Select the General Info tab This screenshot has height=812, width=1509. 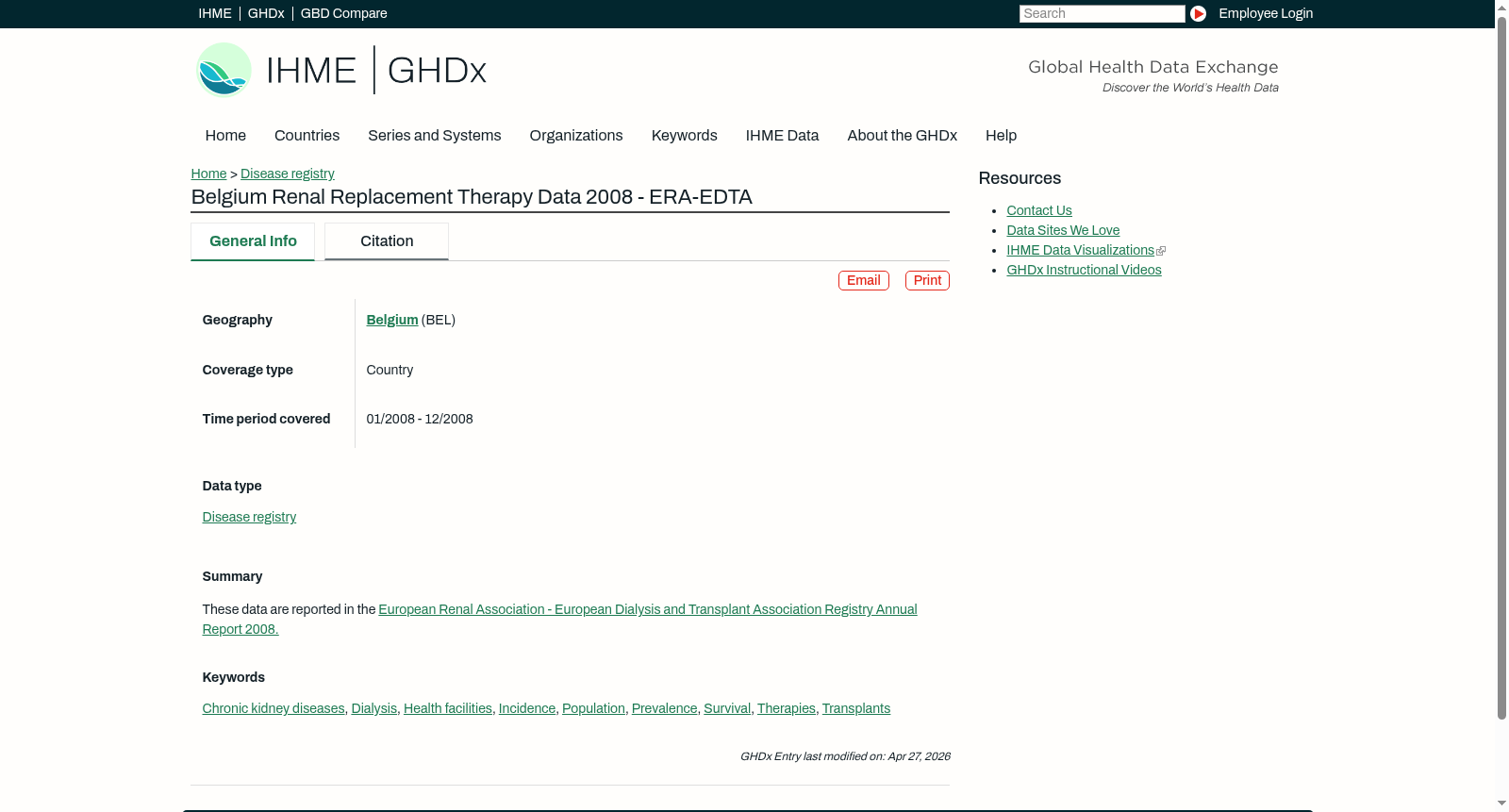pyautogui.click(x=253, y=241)
